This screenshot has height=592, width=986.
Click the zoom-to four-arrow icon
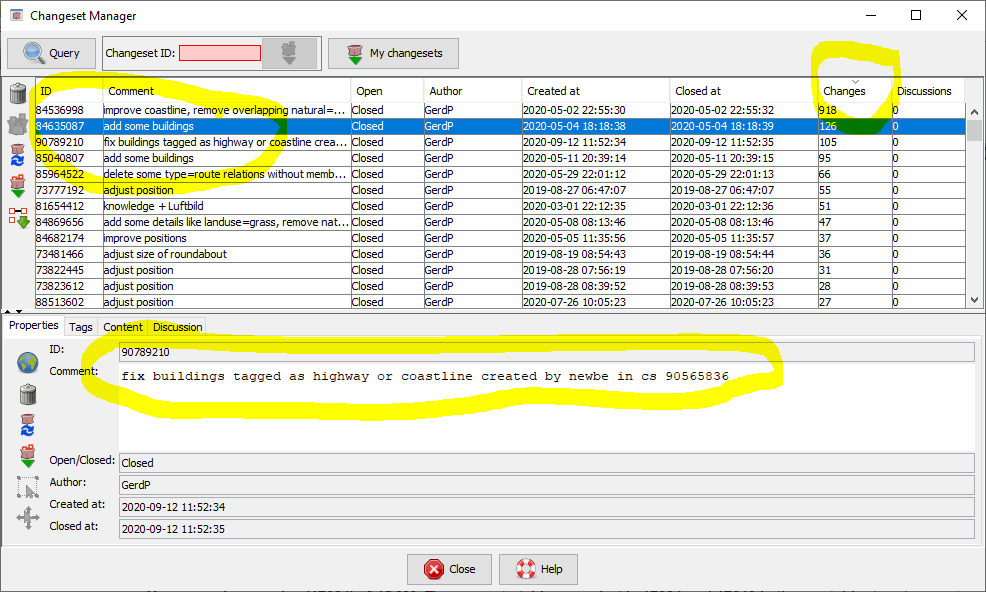28,519
